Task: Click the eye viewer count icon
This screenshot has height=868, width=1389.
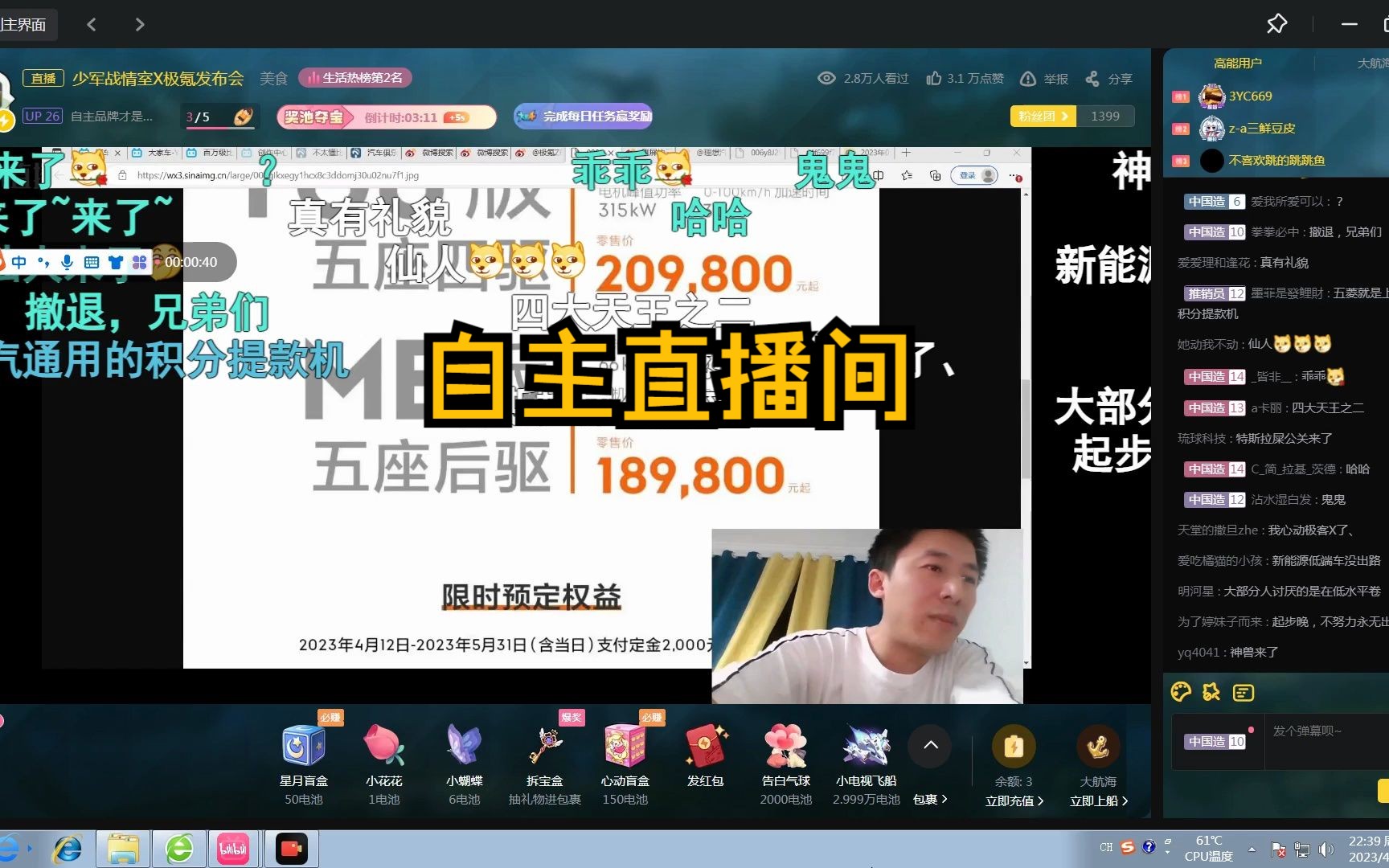Action: click(826, 78)
